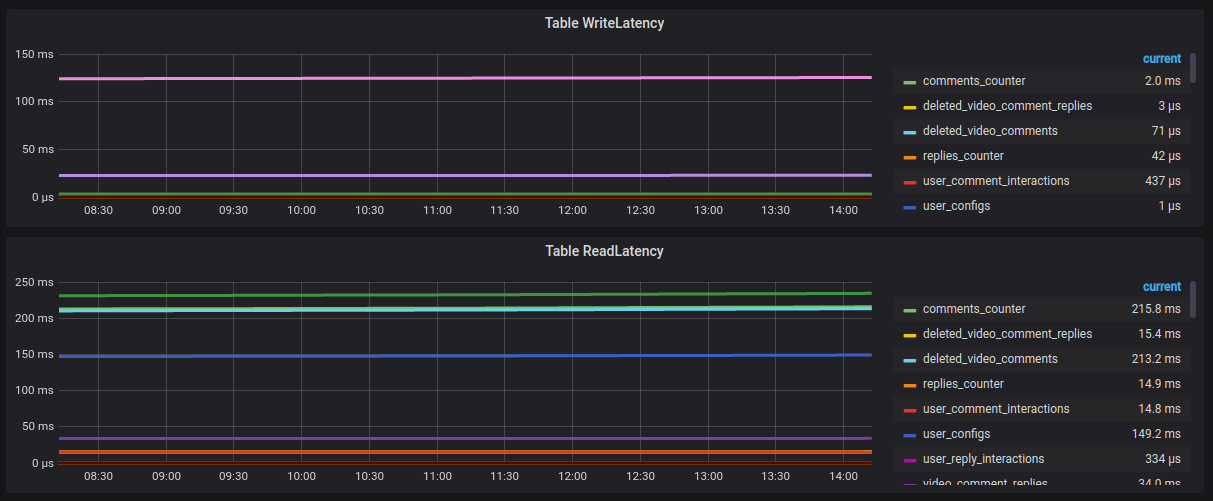Toggle user_comment_interactions series in WriteLatency legend
Screen dimensions: 1213x501
coord(996,181)
